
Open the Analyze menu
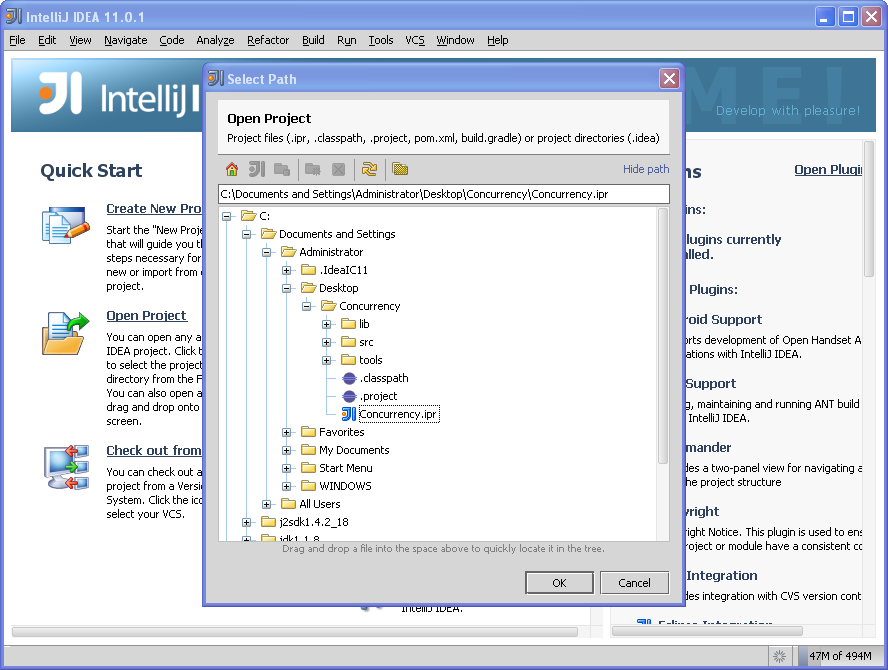tap(215, 40)
